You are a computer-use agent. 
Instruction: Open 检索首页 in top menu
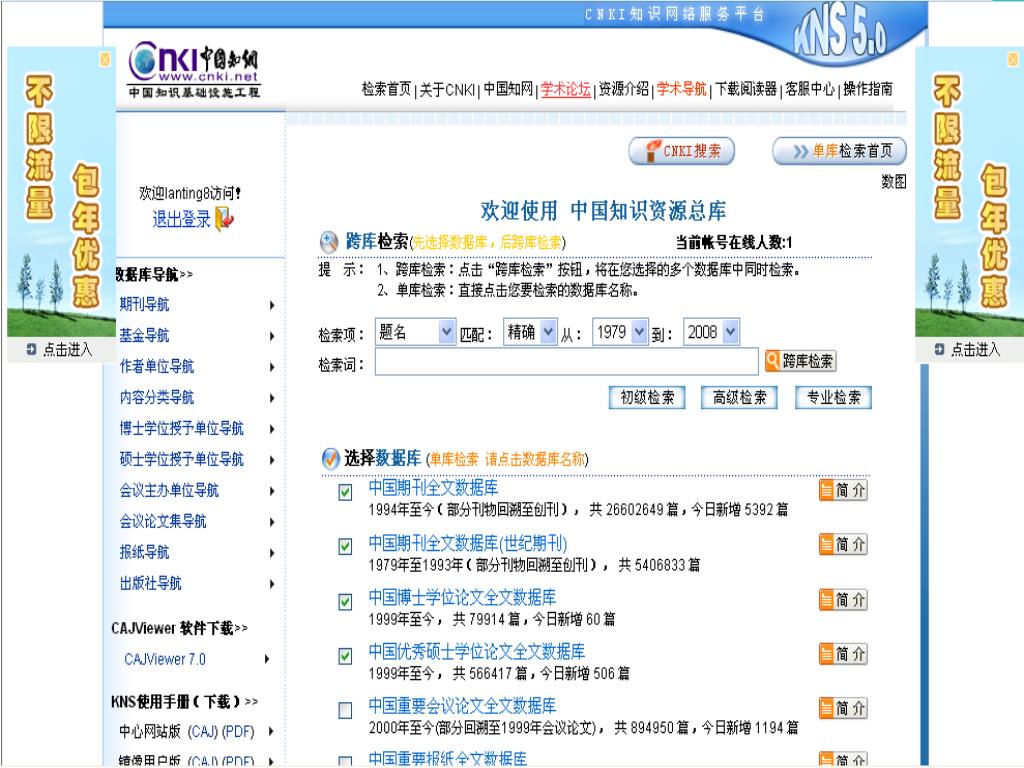[387, 89]
